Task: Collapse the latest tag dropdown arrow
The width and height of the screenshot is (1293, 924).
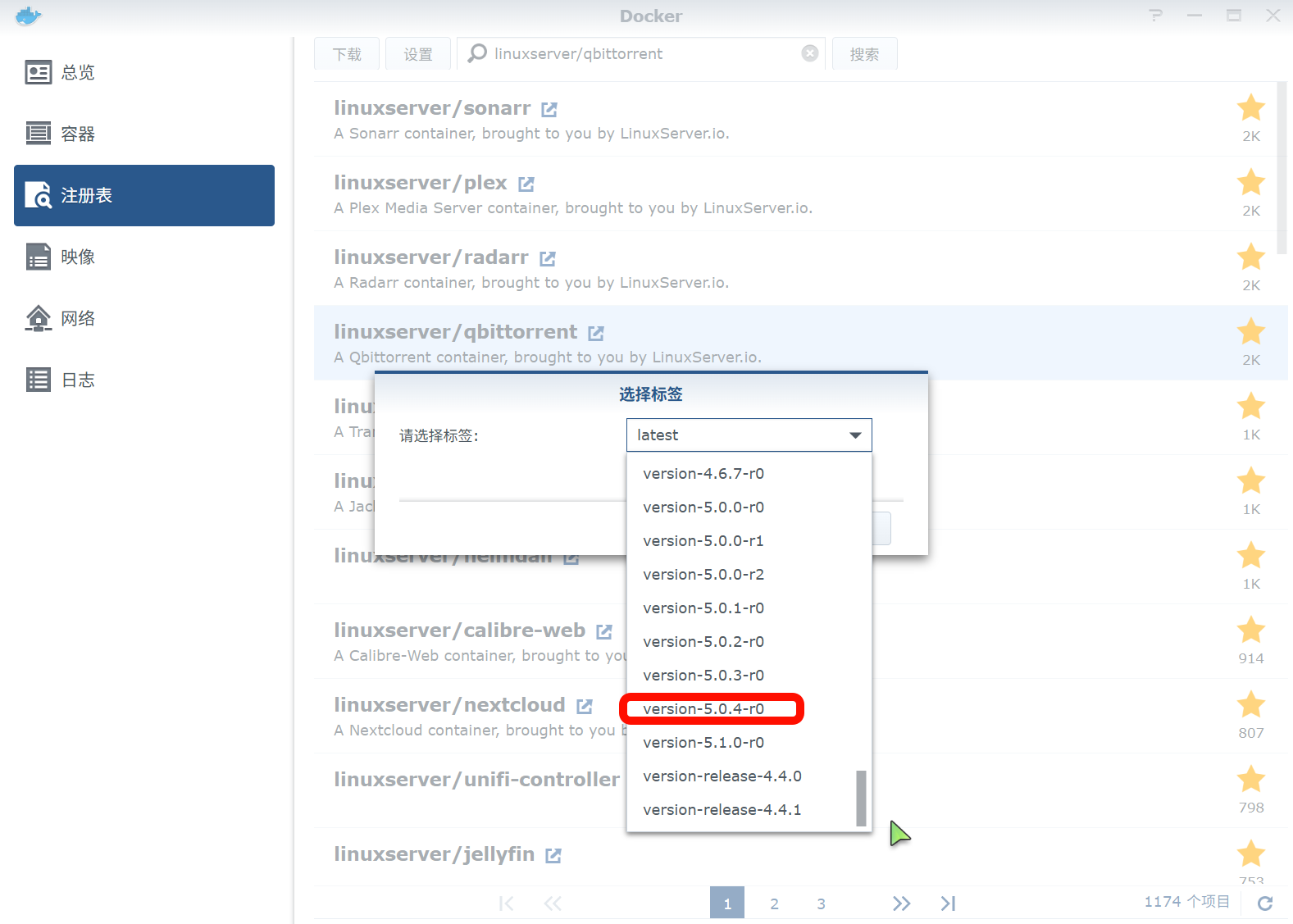Action: tap(855, 435)
